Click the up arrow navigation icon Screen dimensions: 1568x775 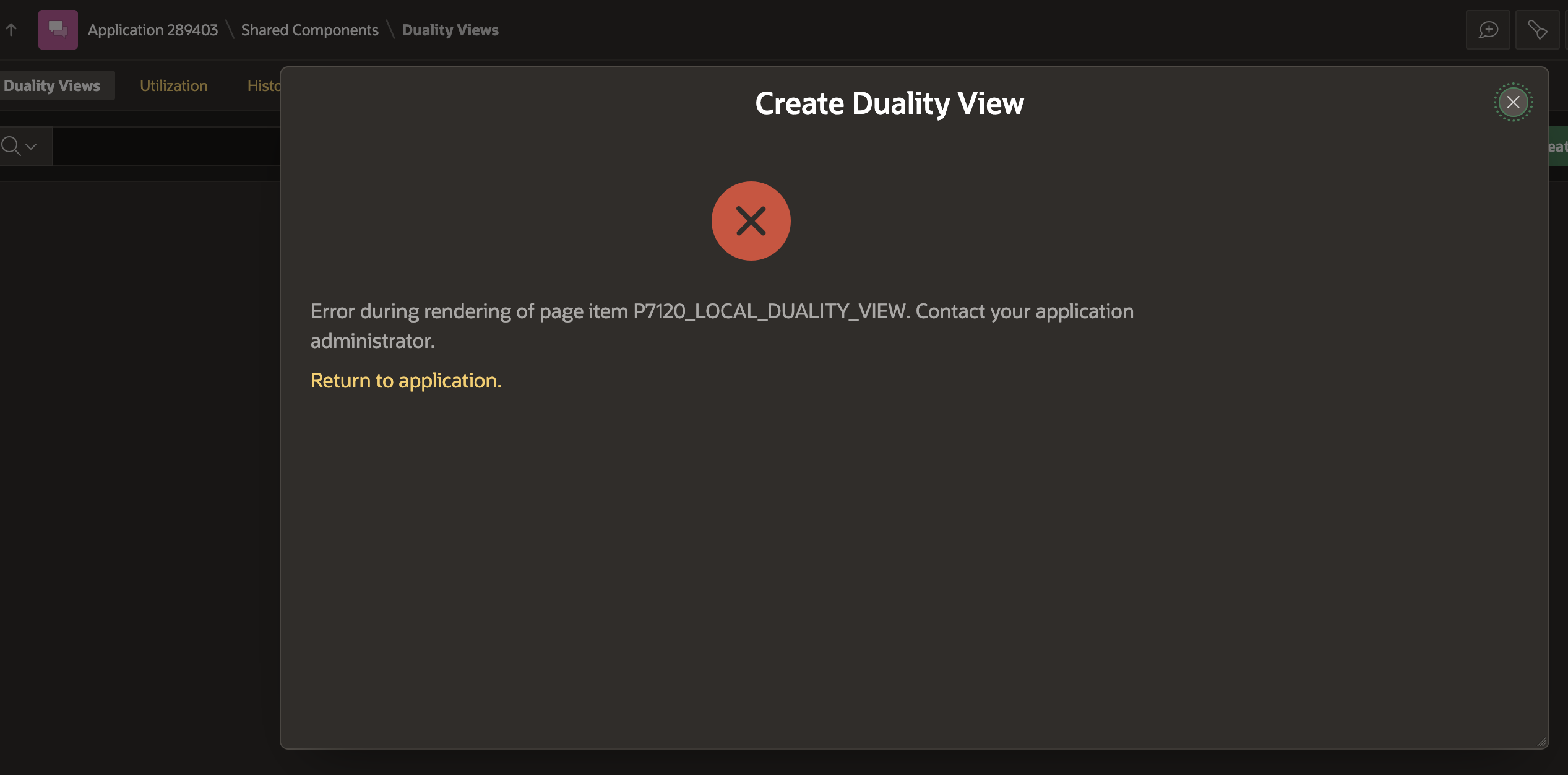tap(11, 29)
